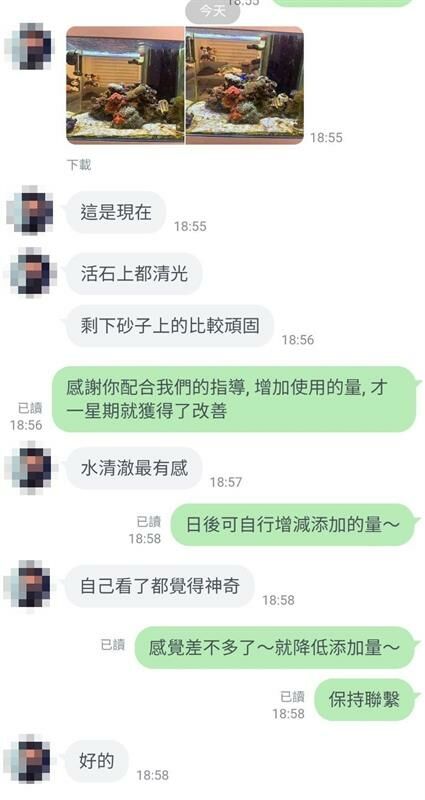
Task: Select green bubble starting with 感謝你配合我們的指導
Action: (235, 399)
